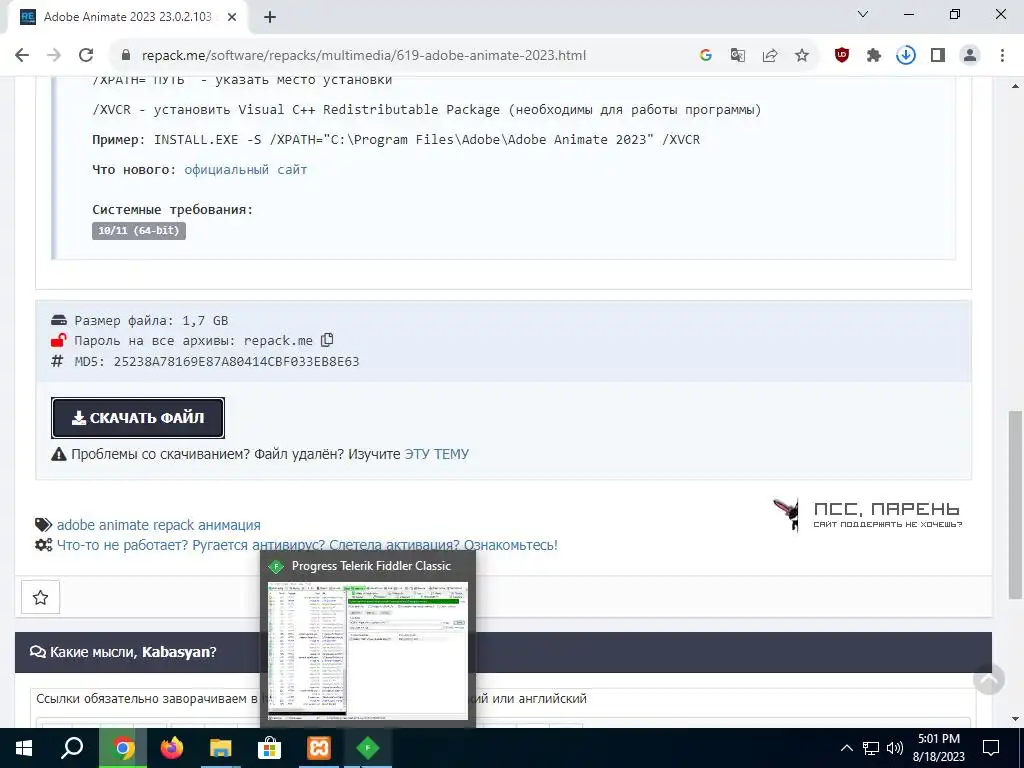This screenshot has width=1024, height=768.
Task: Click the share page icon
Action: [x=770, y=56]
